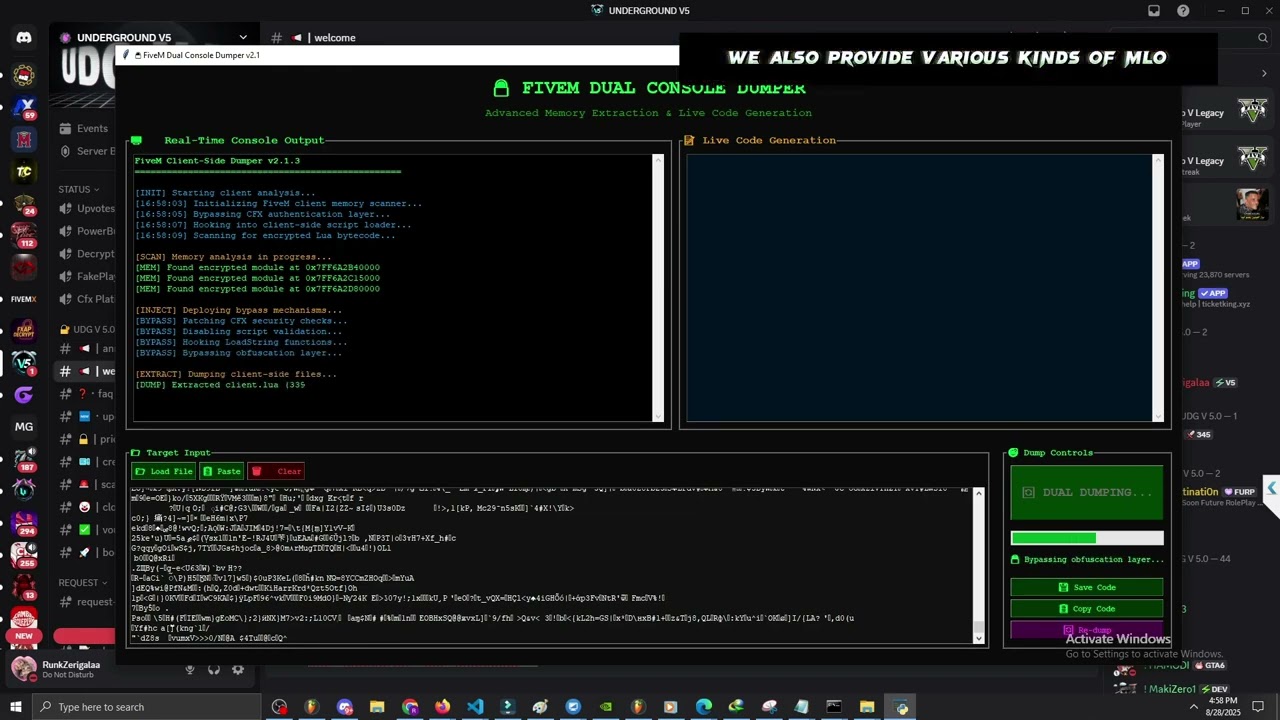
Task: Open Discord user settings gear icon
Action: 238,669
